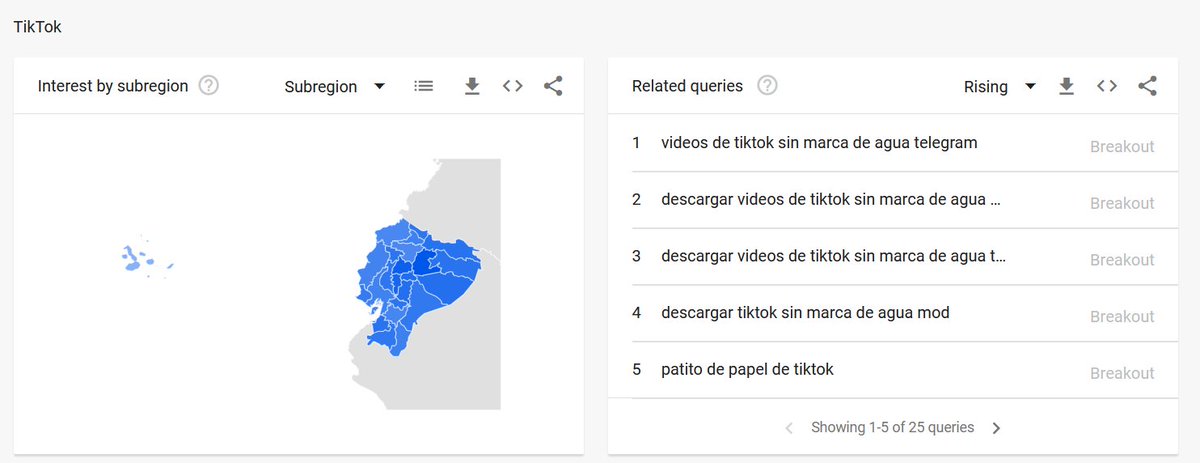Click Breakout label for telegram query row
This screenshot has height=463, width=1200.
(x=1122, y=146)
